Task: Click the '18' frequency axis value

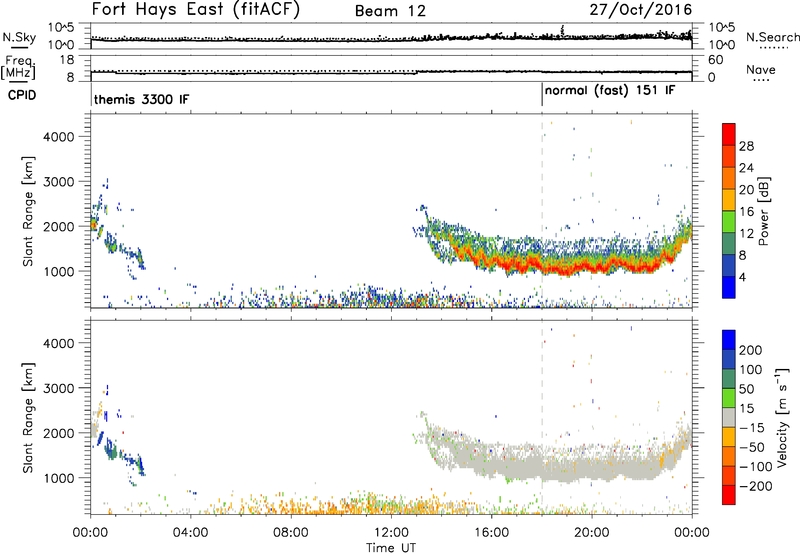Action: (x=66, y=60)
